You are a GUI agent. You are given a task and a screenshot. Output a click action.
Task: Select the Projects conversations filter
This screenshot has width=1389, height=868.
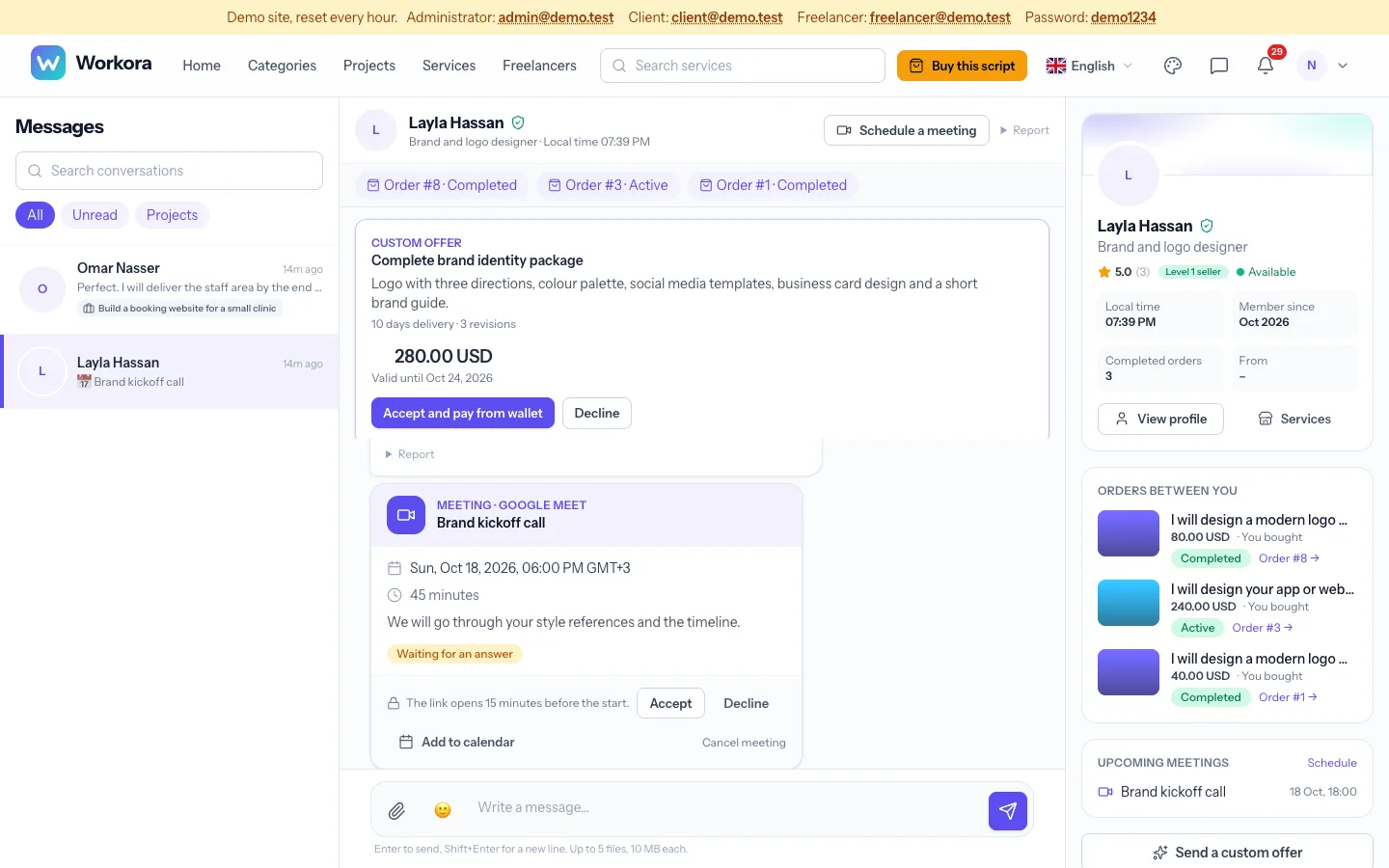click(x=172, y=215)
